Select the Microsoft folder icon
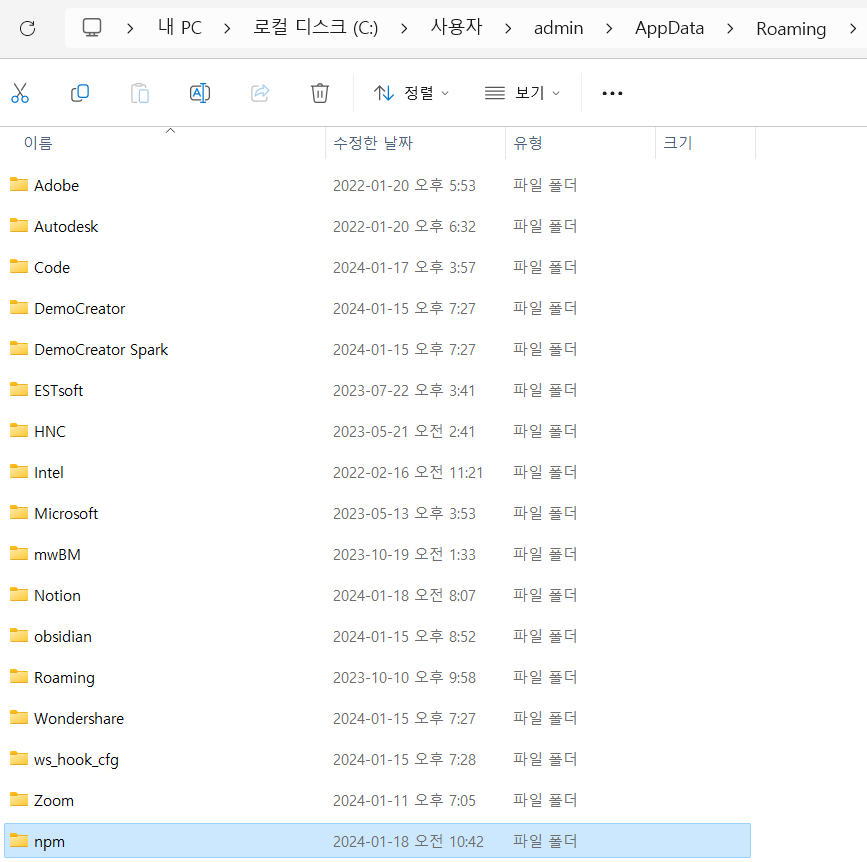This screenshot has width=867, height=862. (19, 512)
